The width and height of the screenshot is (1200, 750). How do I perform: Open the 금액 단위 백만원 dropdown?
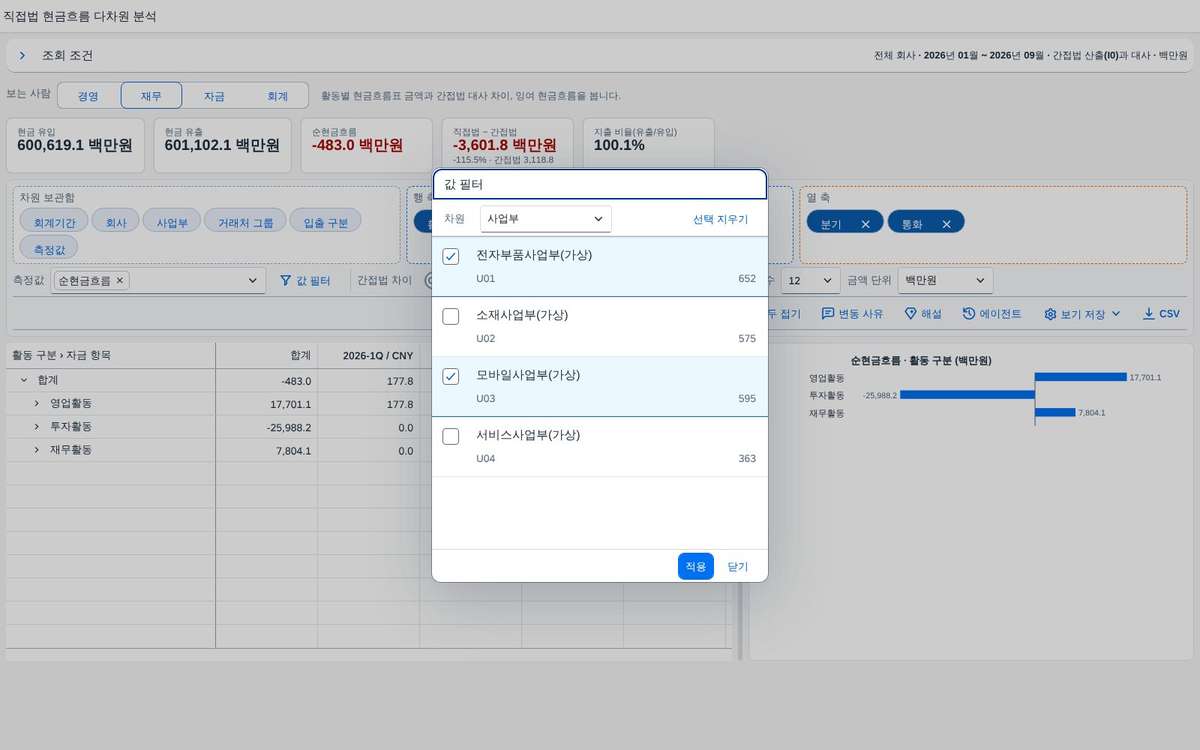click(945, 282)
